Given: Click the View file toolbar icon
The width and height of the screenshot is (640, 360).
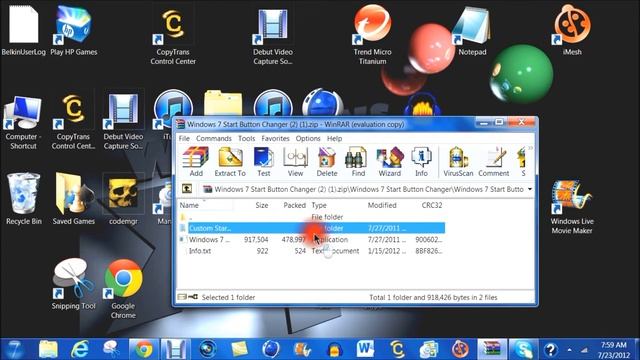Looking at the screenshot, I should (295, 162).
